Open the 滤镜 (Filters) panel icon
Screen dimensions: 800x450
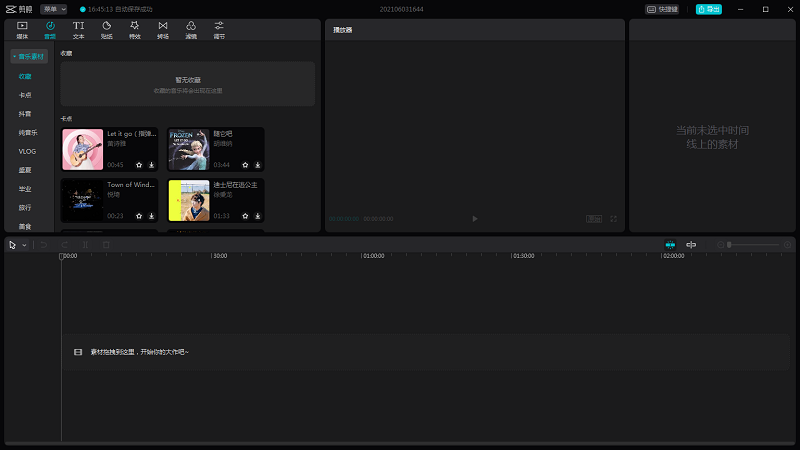191,28
